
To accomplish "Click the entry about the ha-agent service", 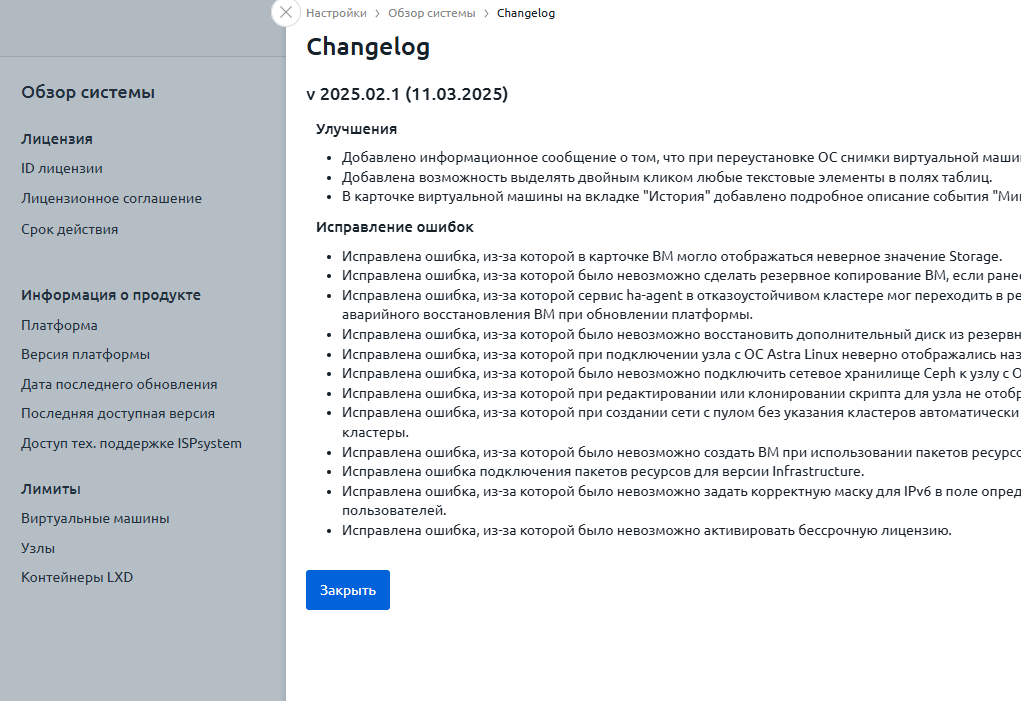I will [x=681, y=305].
